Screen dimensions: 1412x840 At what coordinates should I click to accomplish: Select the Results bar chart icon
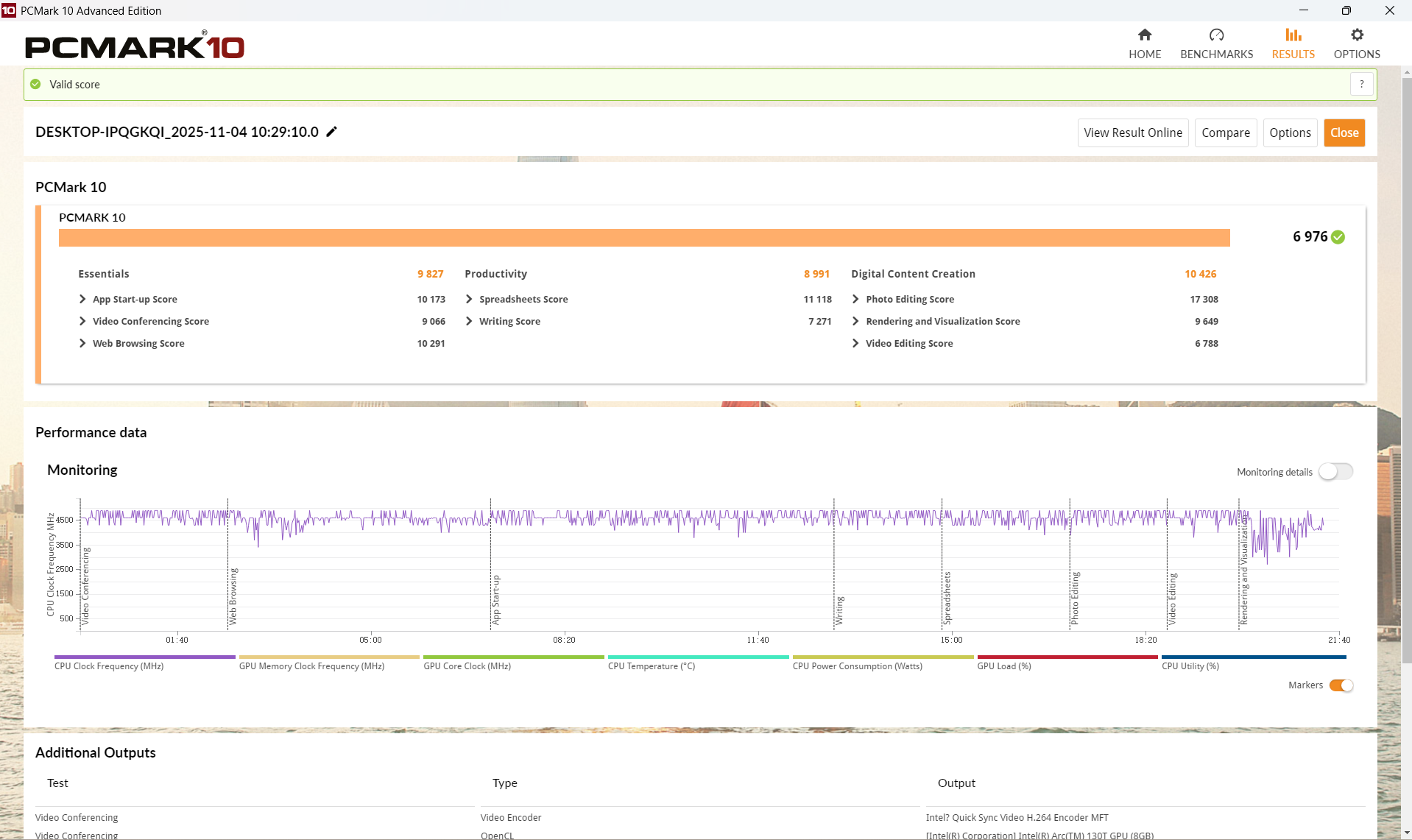(x=1293, y=35)
